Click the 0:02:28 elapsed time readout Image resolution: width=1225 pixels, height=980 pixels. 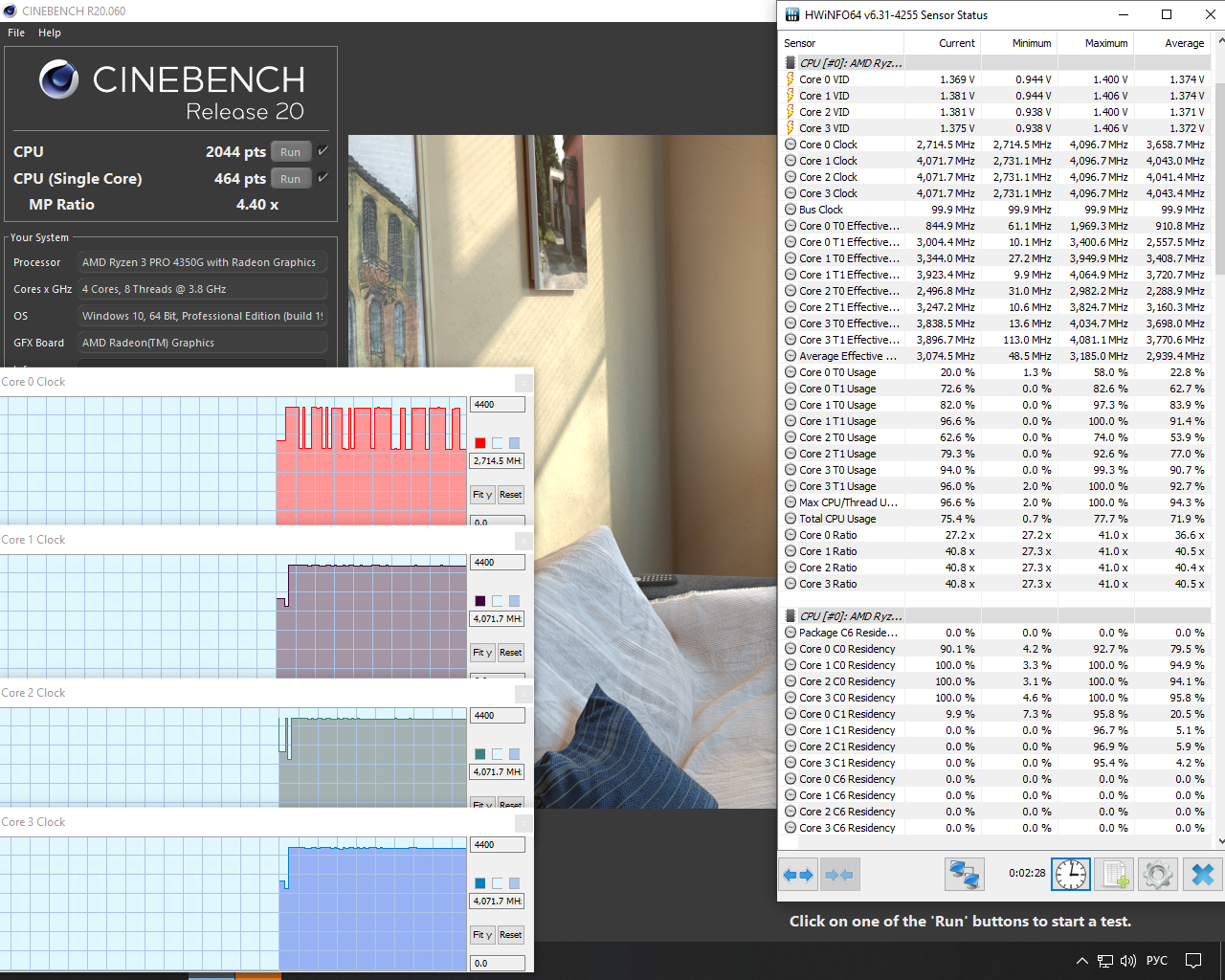coord(1027,873)
